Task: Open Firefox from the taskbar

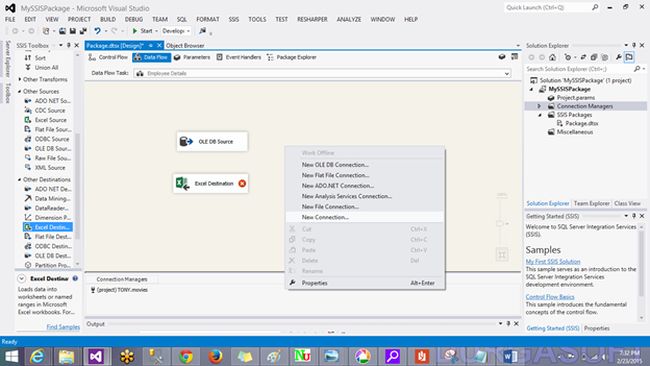Action: [215, 356]
